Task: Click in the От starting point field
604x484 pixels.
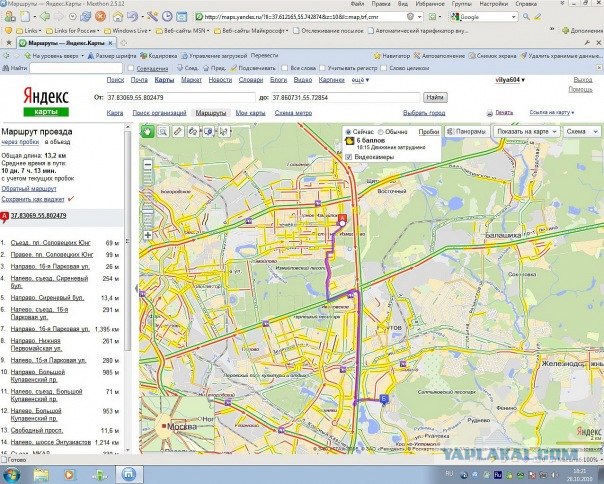Action: pos(180,97)
